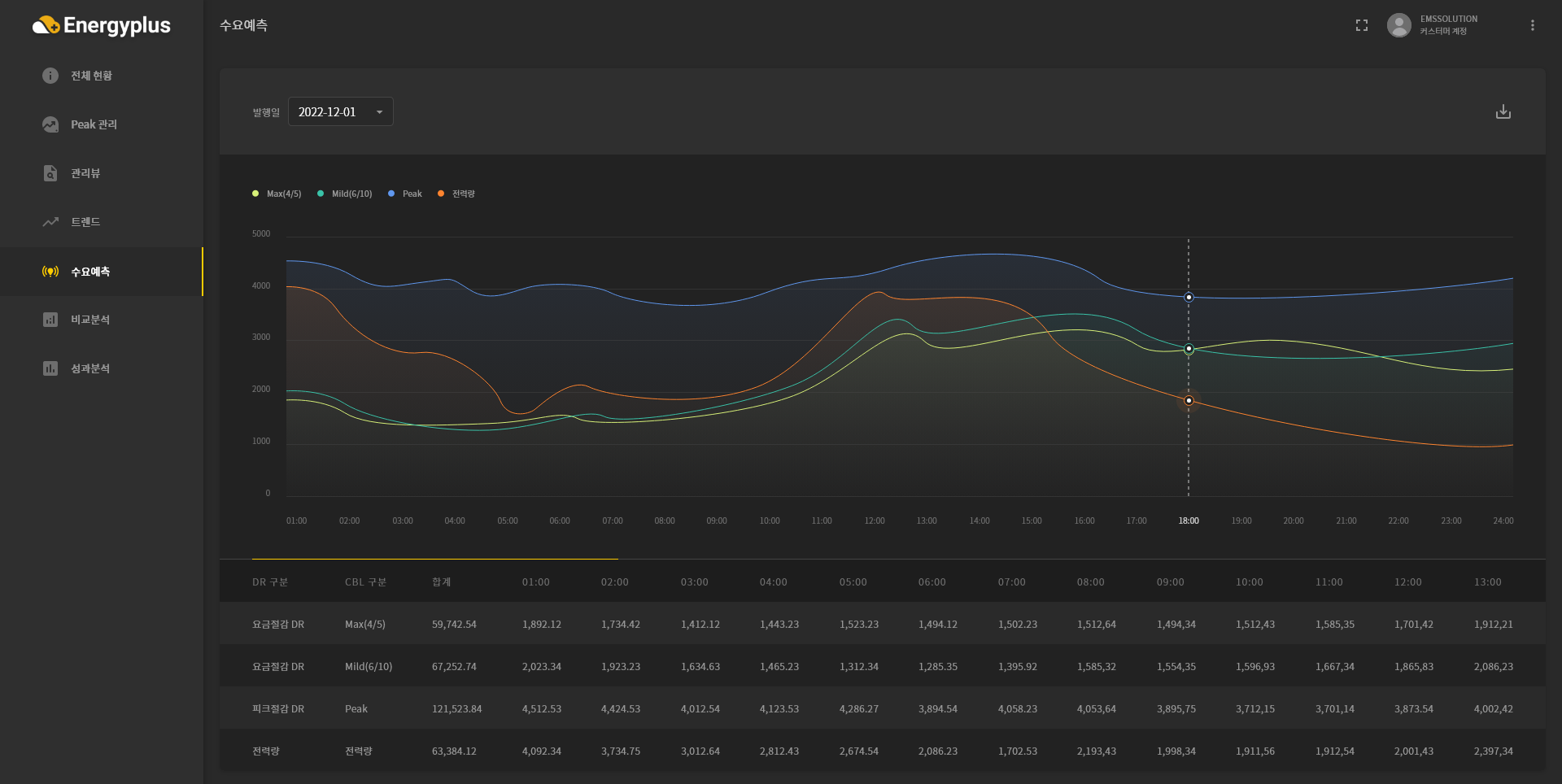Click total value 59,742.54
The height and width of the screenshot is (784, 1562).
(x=454, y=625)
